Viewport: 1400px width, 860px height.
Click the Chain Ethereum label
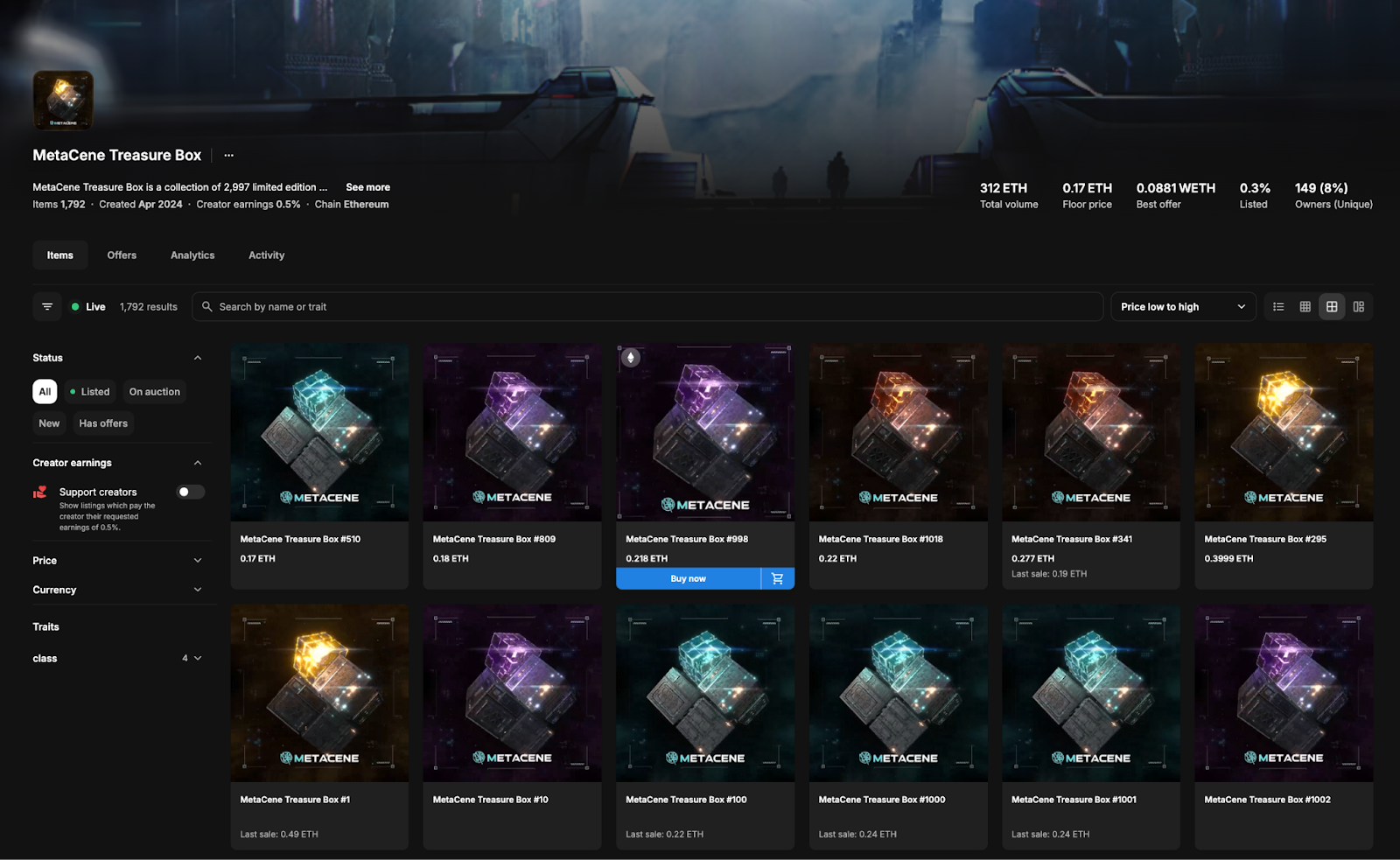tap(352, 205)
